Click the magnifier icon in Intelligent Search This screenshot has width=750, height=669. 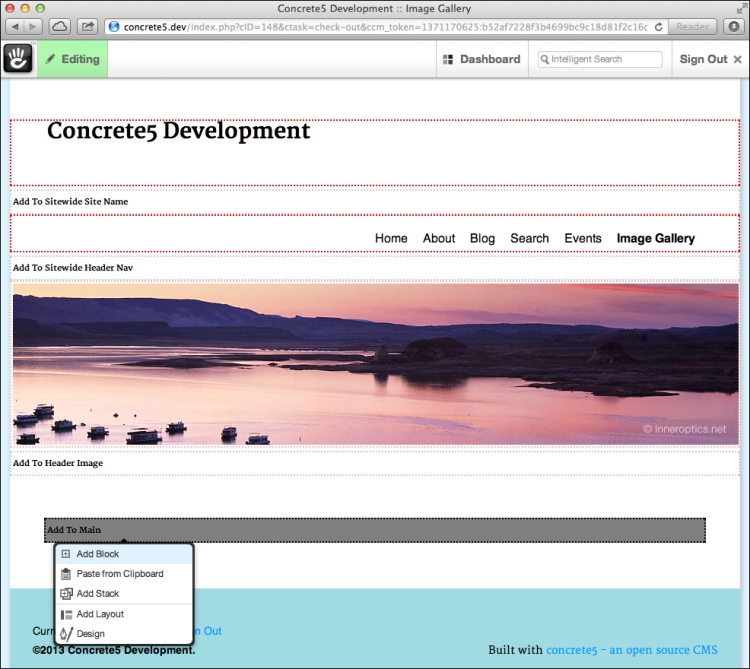[x=544, y=59]
